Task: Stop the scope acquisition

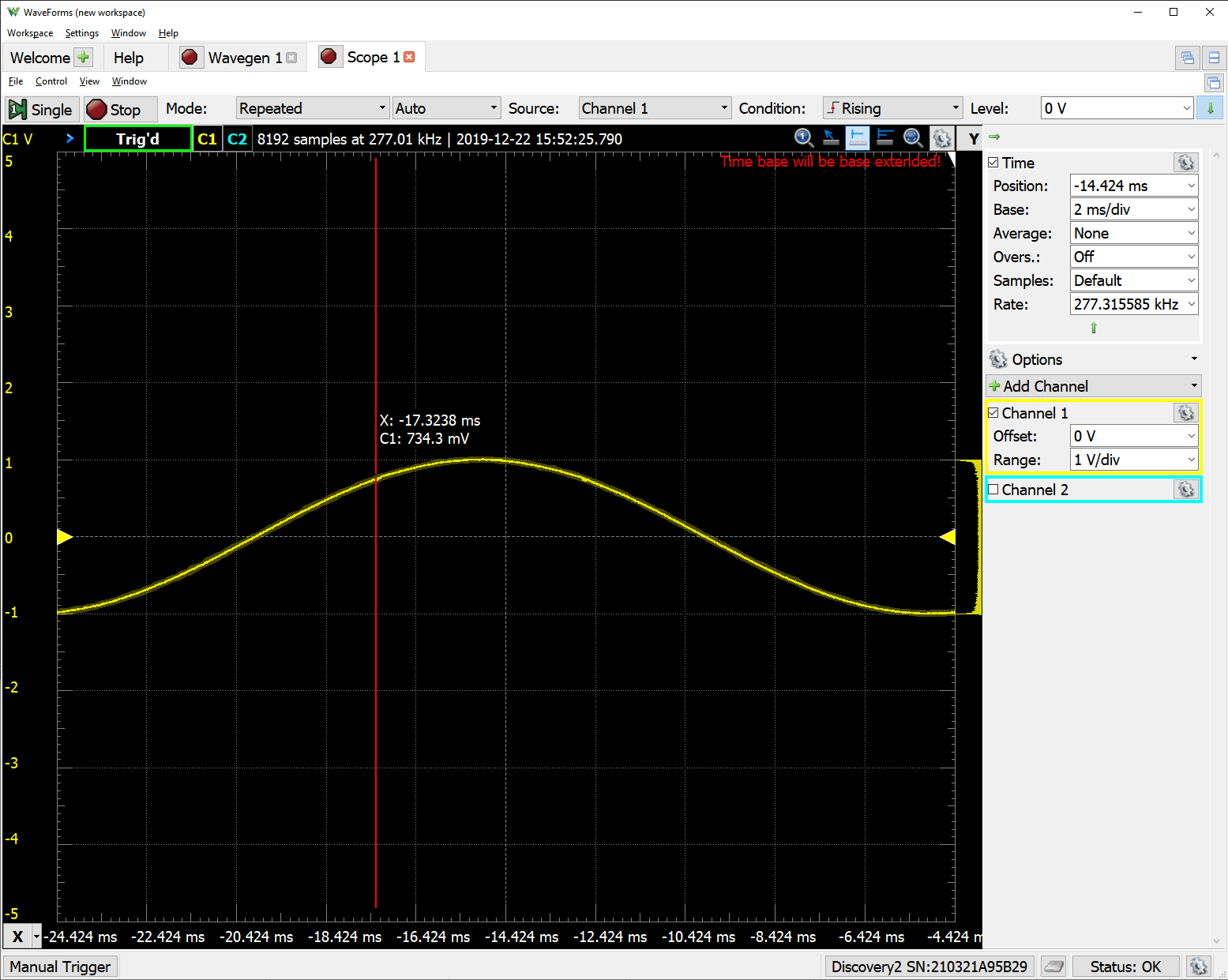Action: pos(120,109)
